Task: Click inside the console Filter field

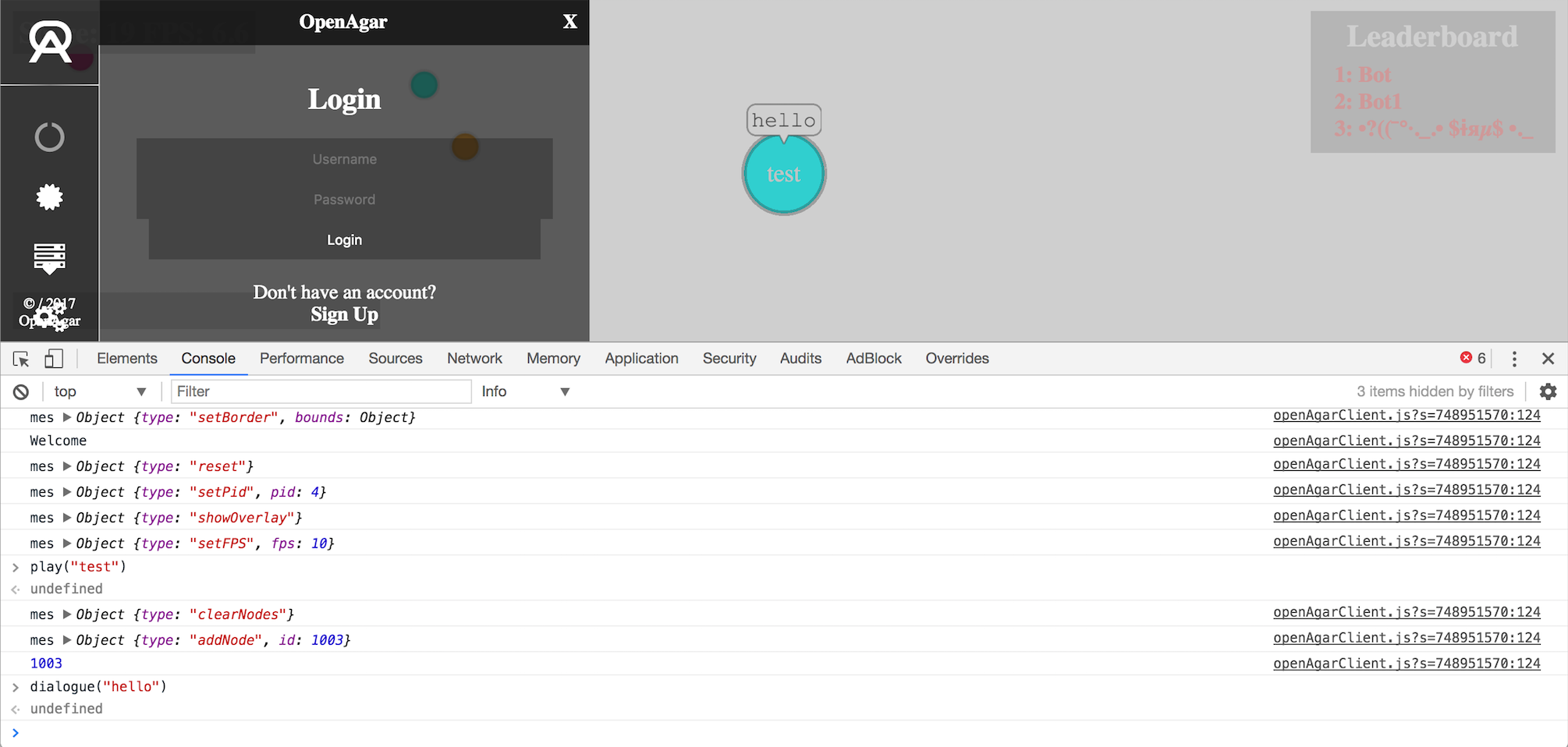Action: pyautogui.click(x=320, y=391)
